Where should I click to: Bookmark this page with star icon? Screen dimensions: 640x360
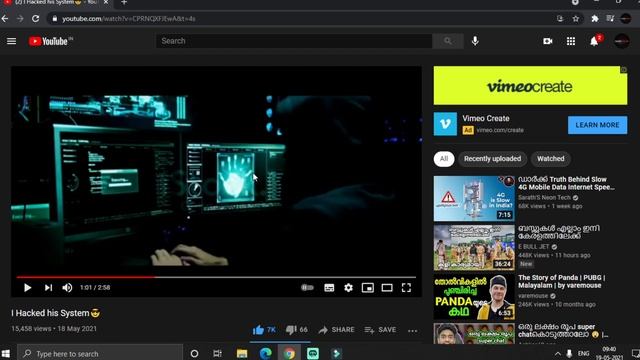[x=576, y=19]
